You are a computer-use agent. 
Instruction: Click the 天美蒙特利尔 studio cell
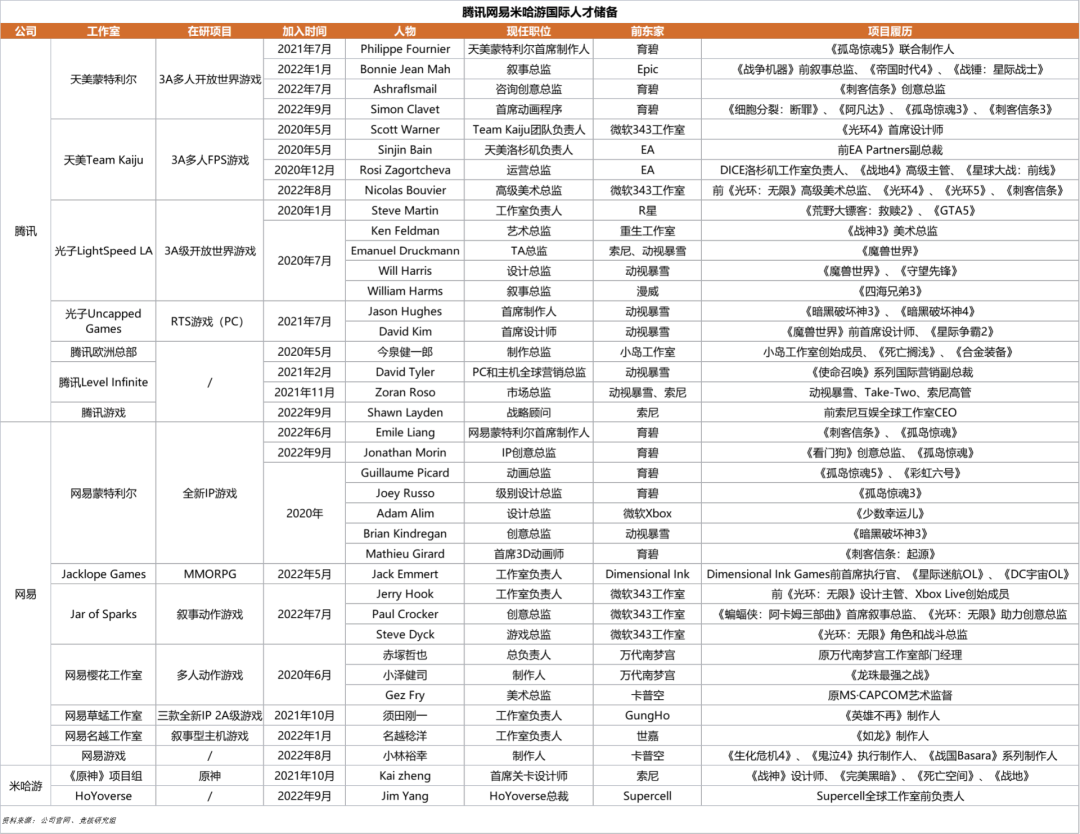pos(103,79)
